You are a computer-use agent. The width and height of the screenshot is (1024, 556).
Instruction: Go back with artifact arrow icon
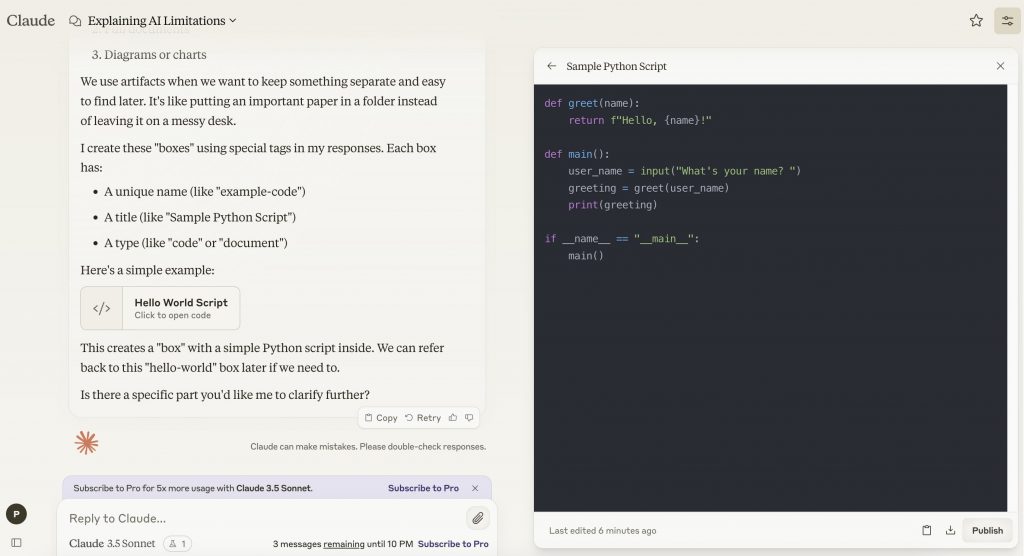tap(552, 66)
